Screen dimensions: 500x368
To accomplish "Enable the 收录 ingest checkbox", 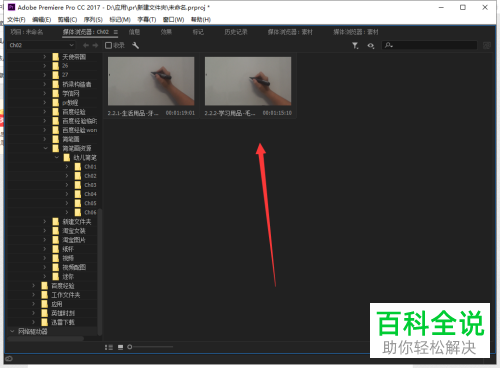I will [x=108, y=45].
